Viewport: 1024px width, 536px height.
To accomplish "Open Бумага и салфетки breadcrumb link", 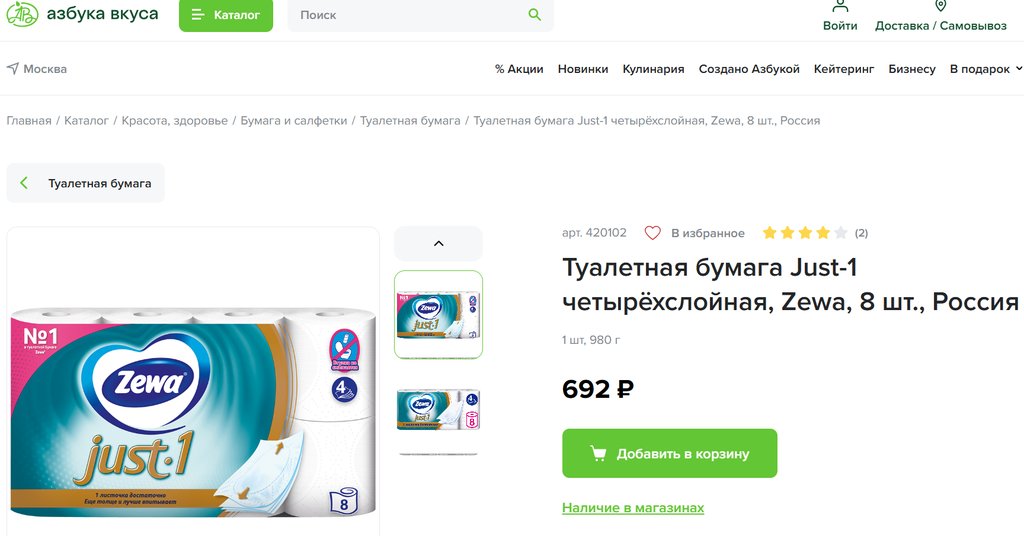I will [x=294, y=120].
